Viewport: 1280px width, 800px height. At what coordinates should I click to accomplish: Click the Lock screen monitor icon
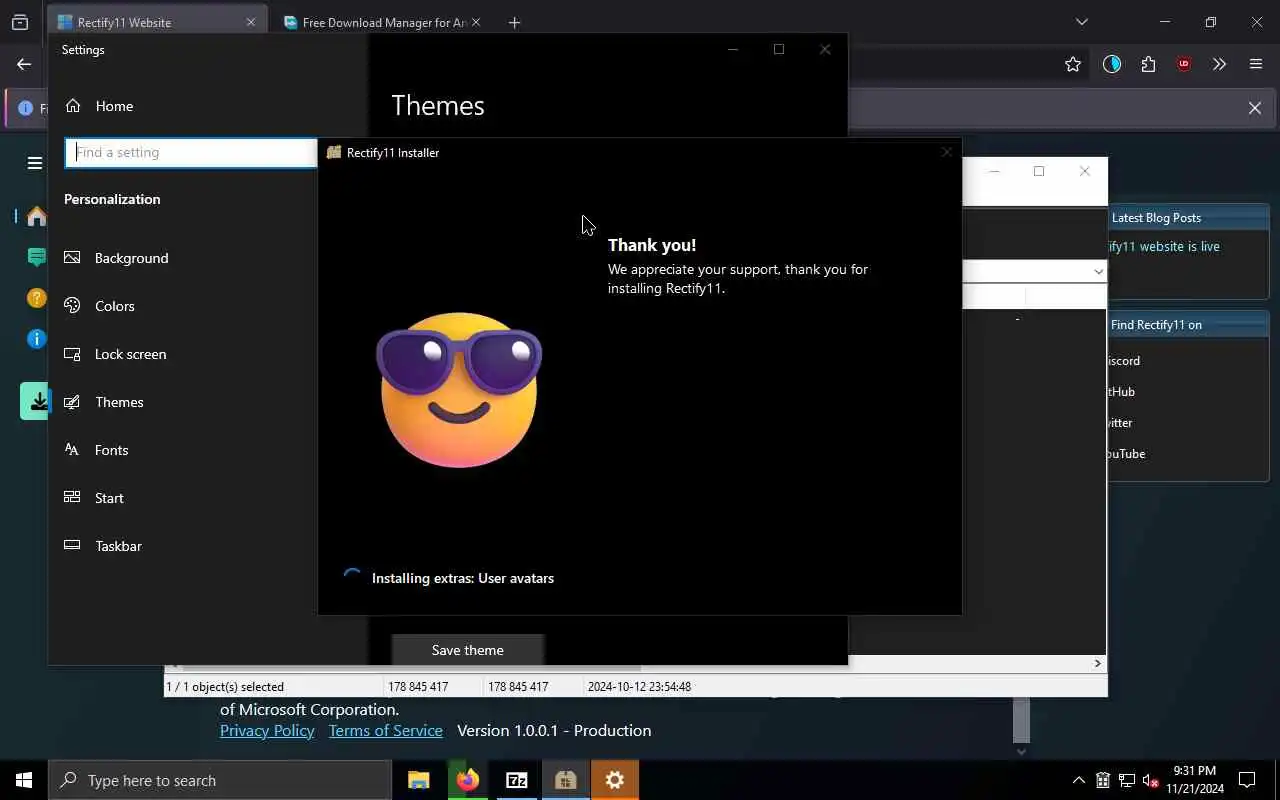pos(72,353)
